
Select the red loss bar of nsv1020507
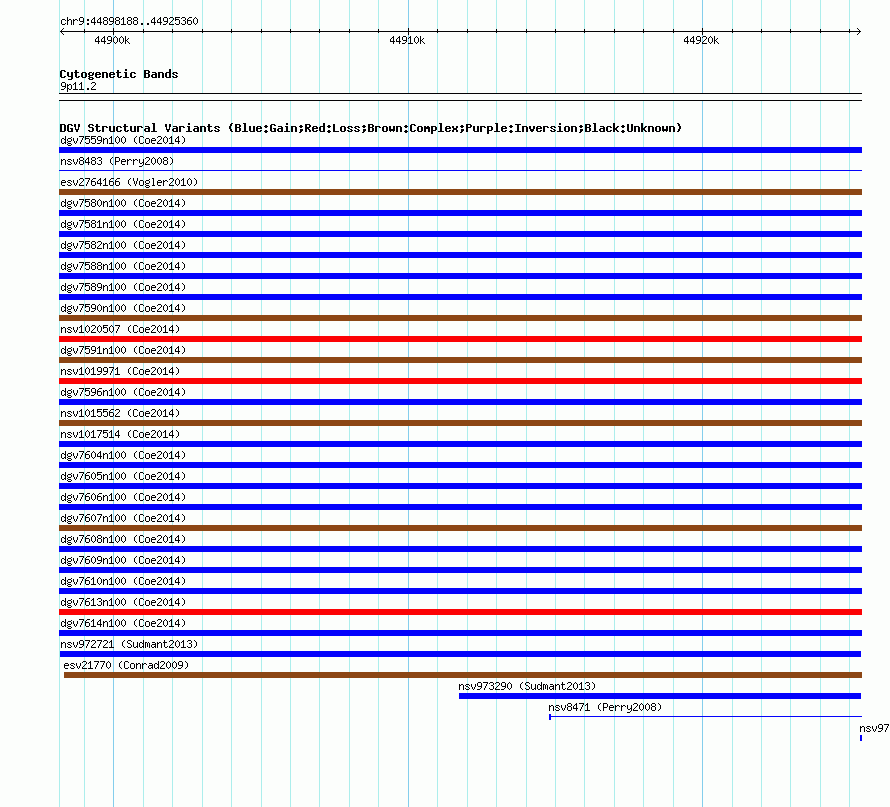tap(460, 339)
